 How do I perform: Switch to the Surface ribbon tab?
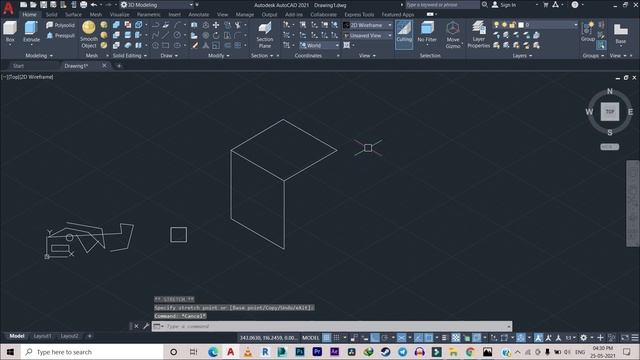73,14
